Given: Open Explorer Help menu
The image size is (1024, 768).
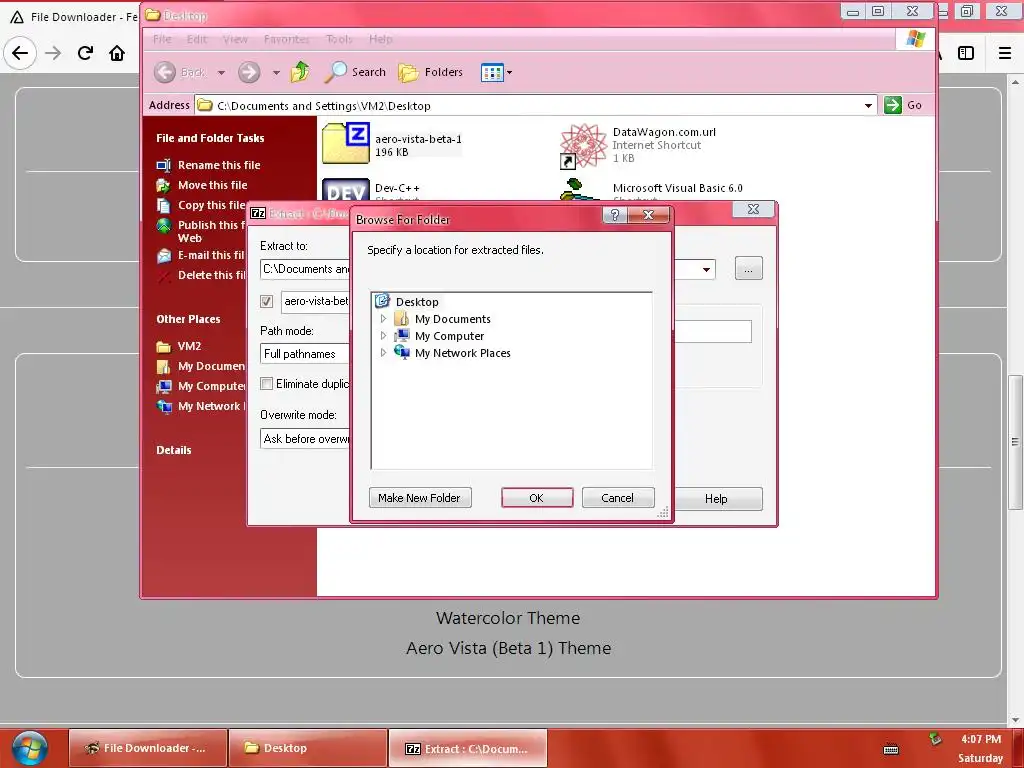Looking at the screenshot, I should [381, 39].
